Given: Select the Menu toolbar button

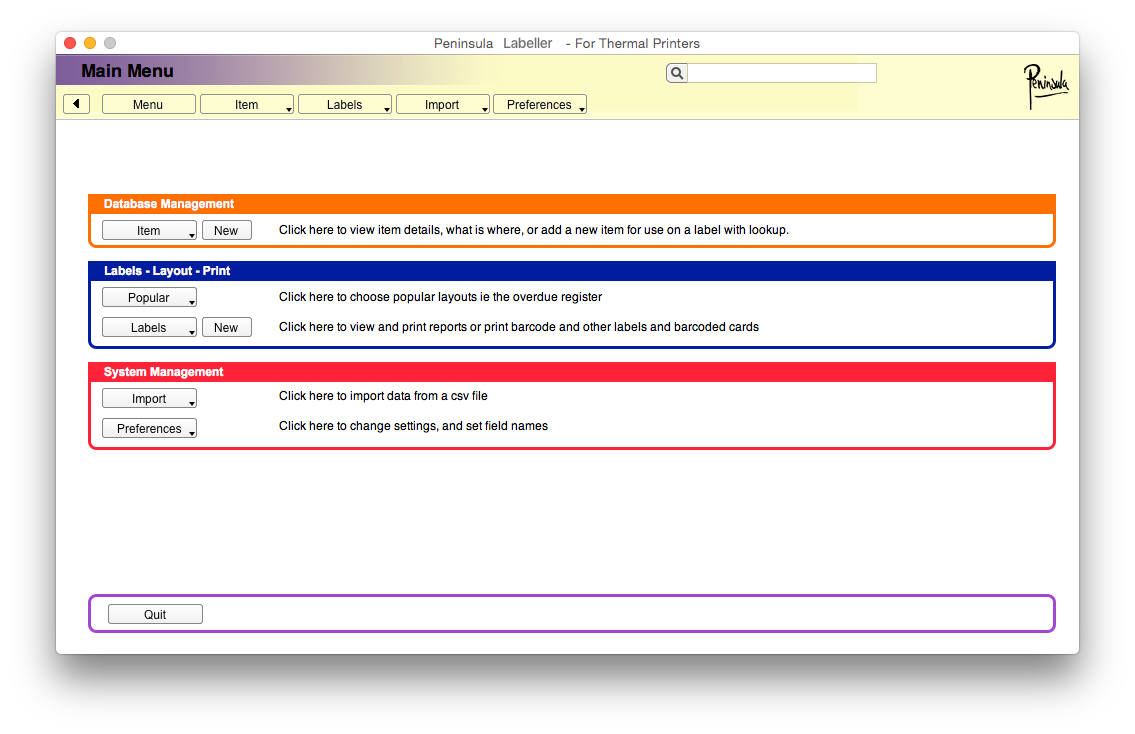Looking at the screenshot, I should pyautogui.click(x=148, y=105).
